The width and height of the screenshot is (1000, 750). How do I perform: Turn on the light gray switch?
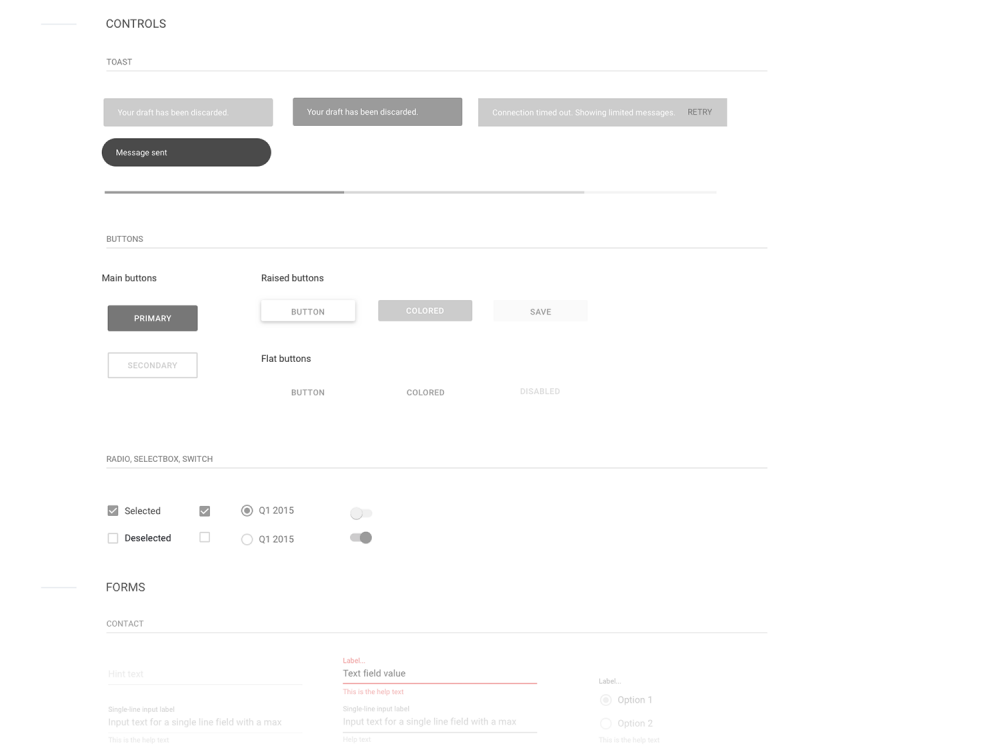[x=360, y=512]
